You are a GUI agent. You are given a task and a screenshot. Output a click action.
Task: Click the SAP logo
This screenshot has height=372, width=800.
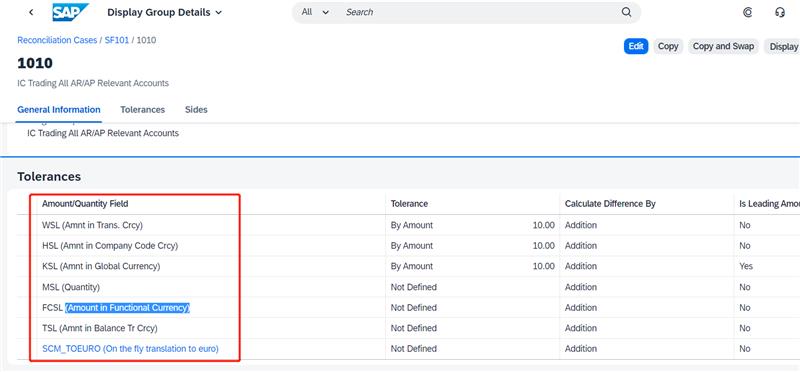(70, 12)
